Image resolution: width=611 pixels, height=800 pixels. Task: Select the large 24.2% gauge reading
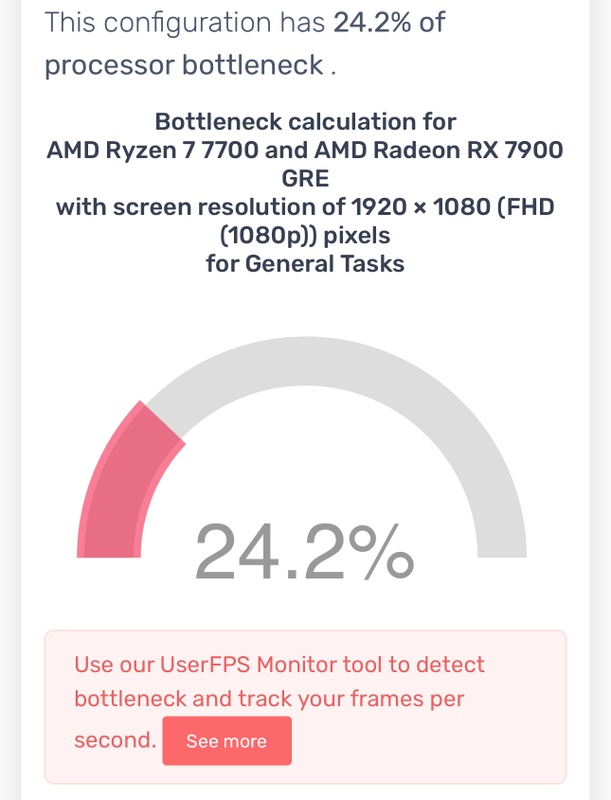tap(303, 552)
